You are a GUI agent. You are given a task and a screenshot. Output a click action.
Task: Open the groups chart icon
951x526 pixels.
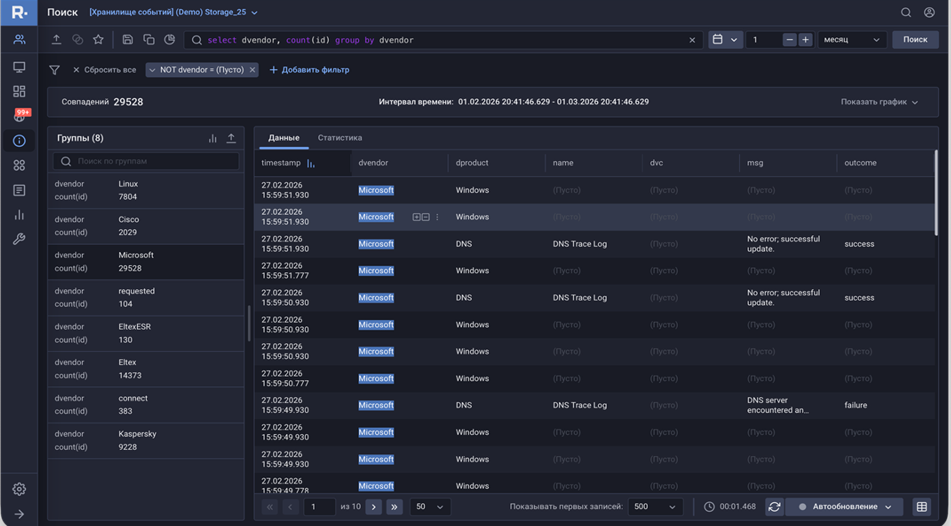[x=212, y=138]
